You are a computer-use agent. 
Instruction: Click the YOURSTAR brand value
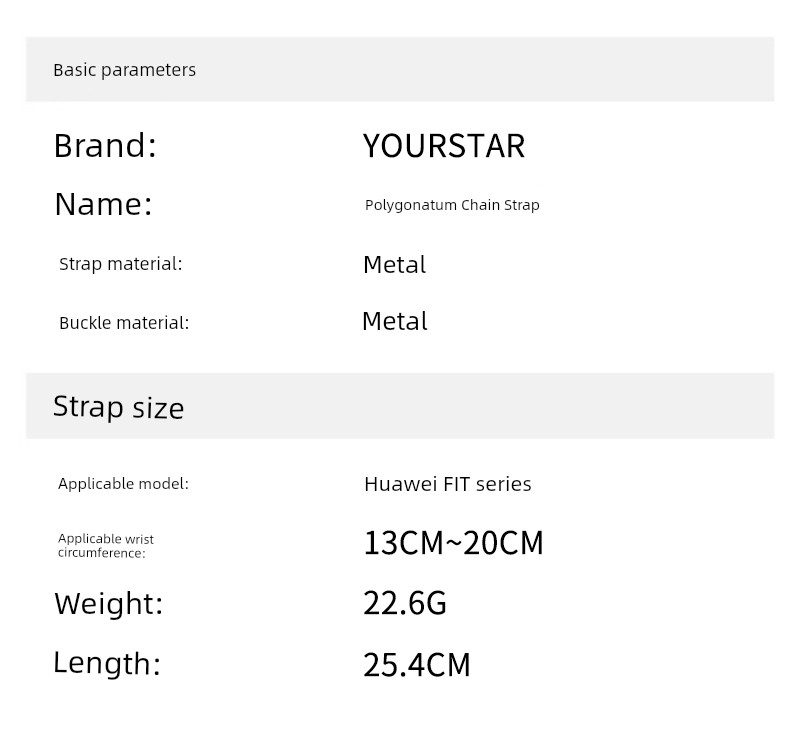(444, 146)
